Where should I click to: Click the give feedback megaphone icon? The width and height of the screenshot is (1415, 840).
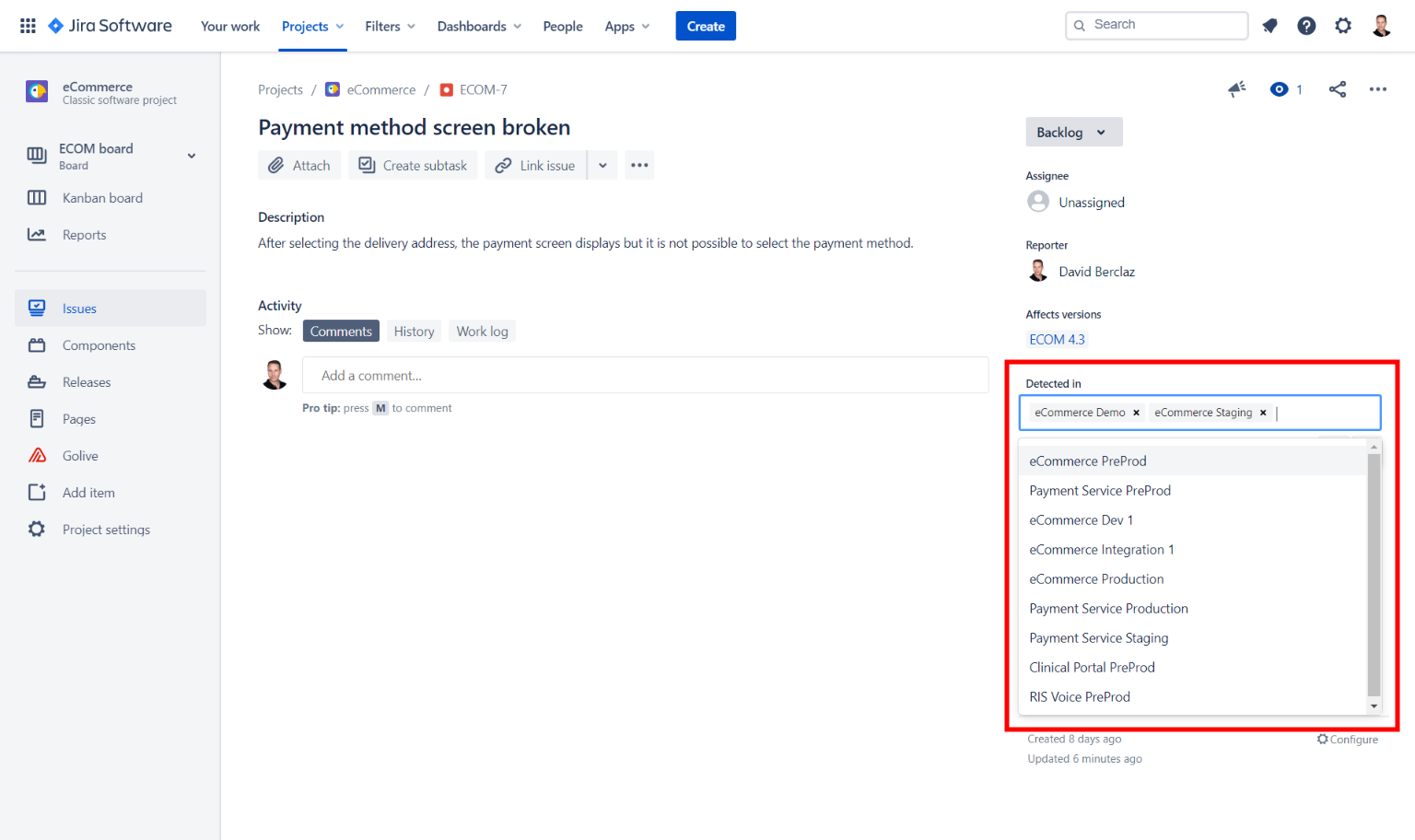tap(1236, 89)
